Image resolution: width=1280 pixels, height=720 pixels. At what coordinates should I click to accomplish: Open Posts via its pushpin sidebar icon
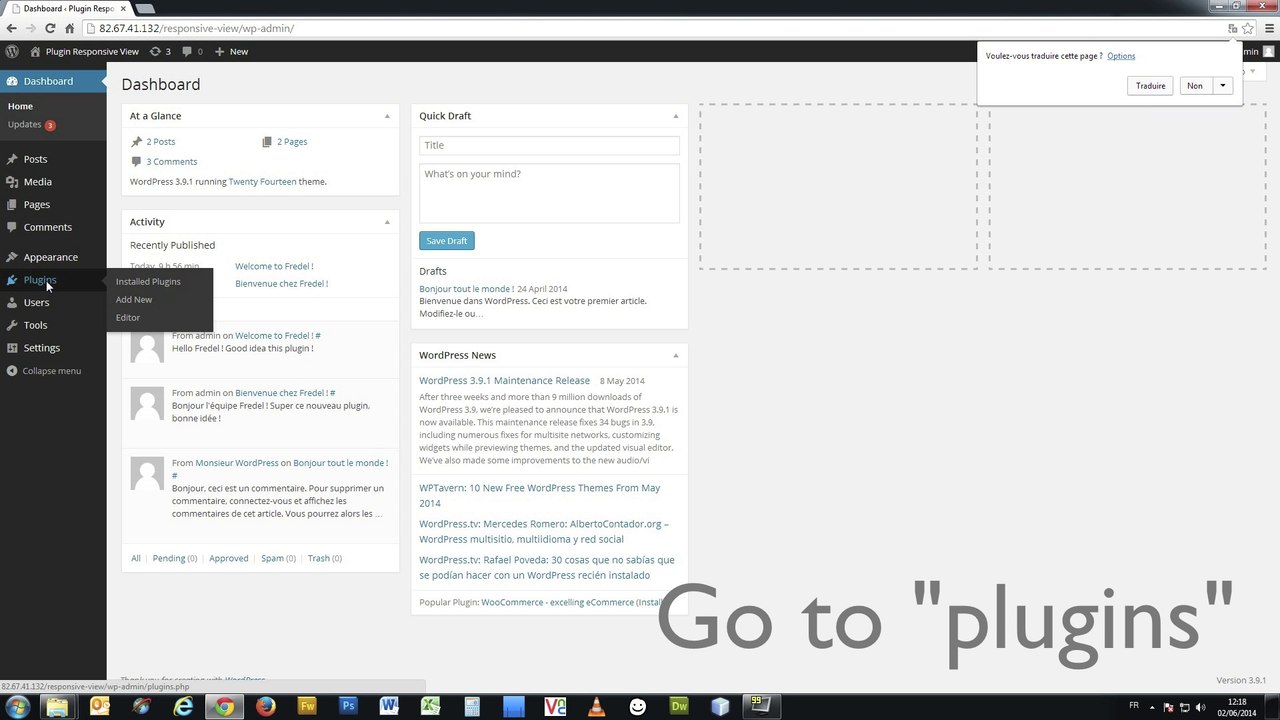(x=12, y=159)
